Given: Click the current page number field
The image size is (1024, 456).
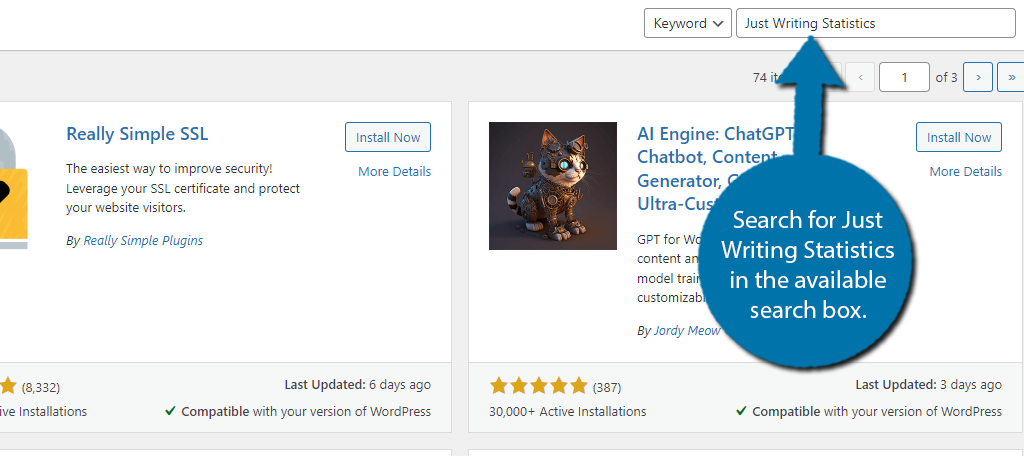Looking at the screenshot, I should tap(904, 77).
